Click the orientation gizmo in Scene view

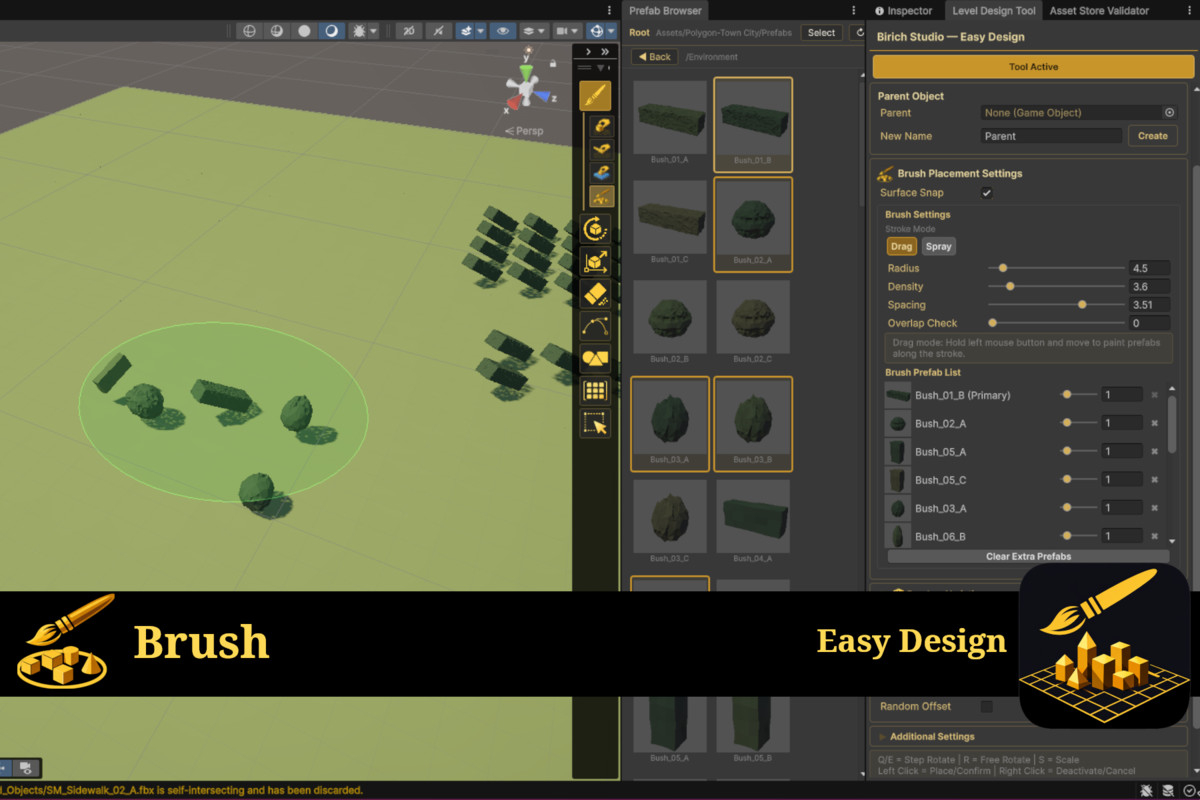click(525, 90)
